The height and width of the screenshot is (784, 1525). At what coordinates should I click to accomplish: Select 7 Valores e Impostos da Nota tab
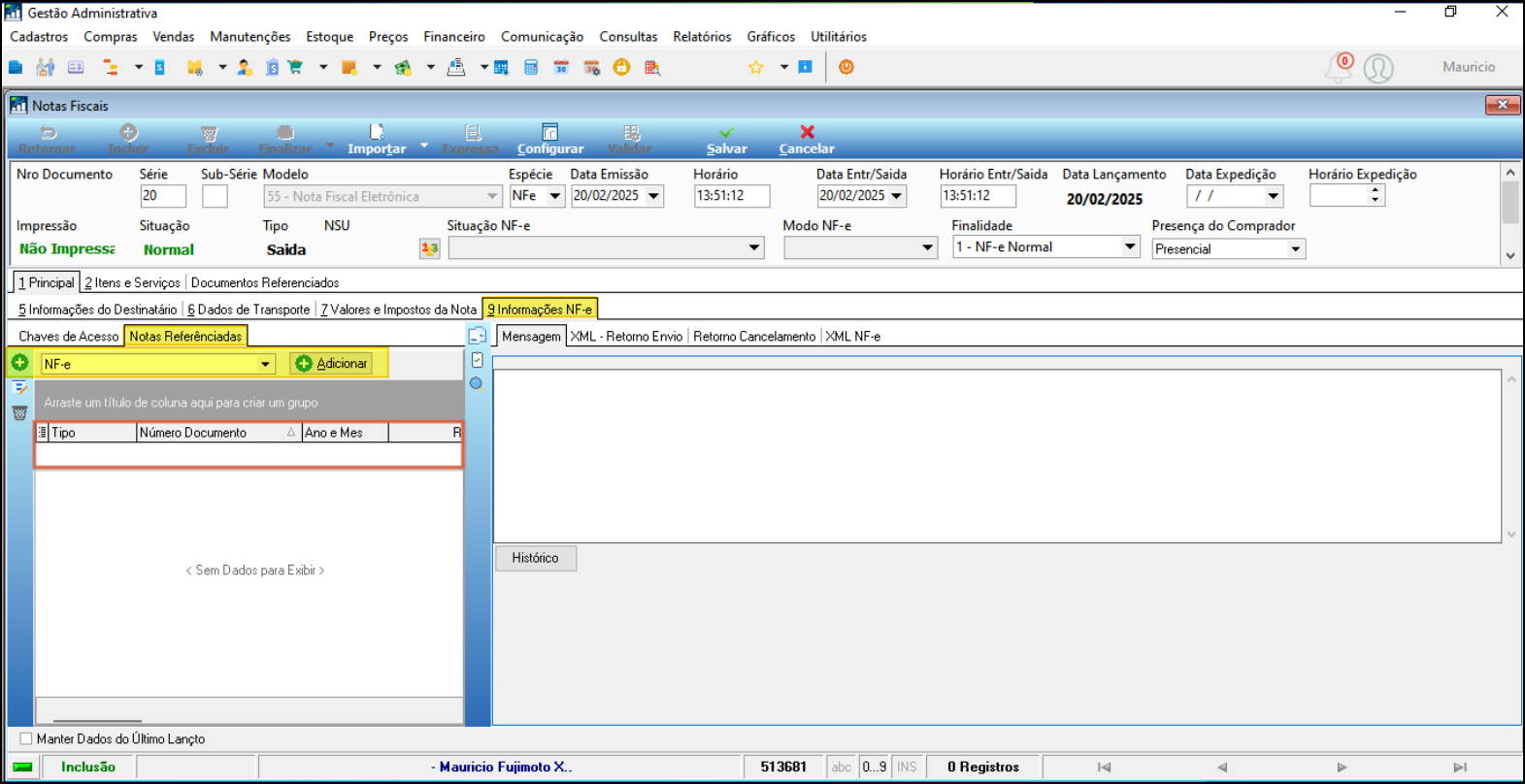(x=398, y=310)
